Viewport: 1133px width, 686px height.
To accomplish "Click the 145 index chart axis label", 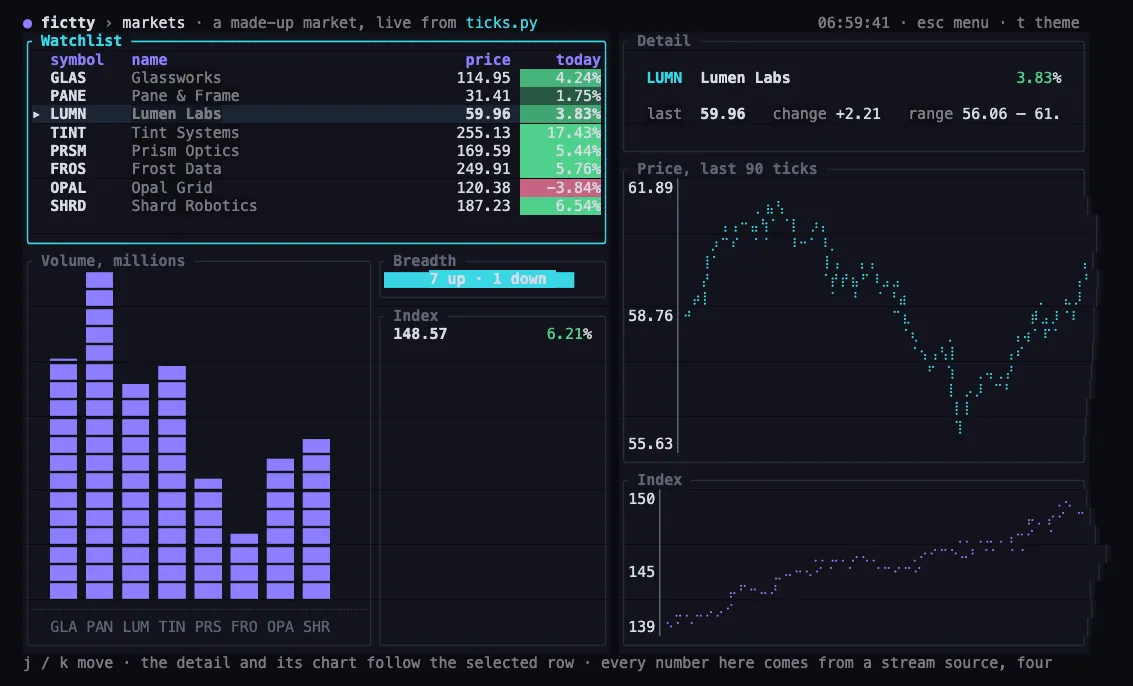I will click(642, 571).
